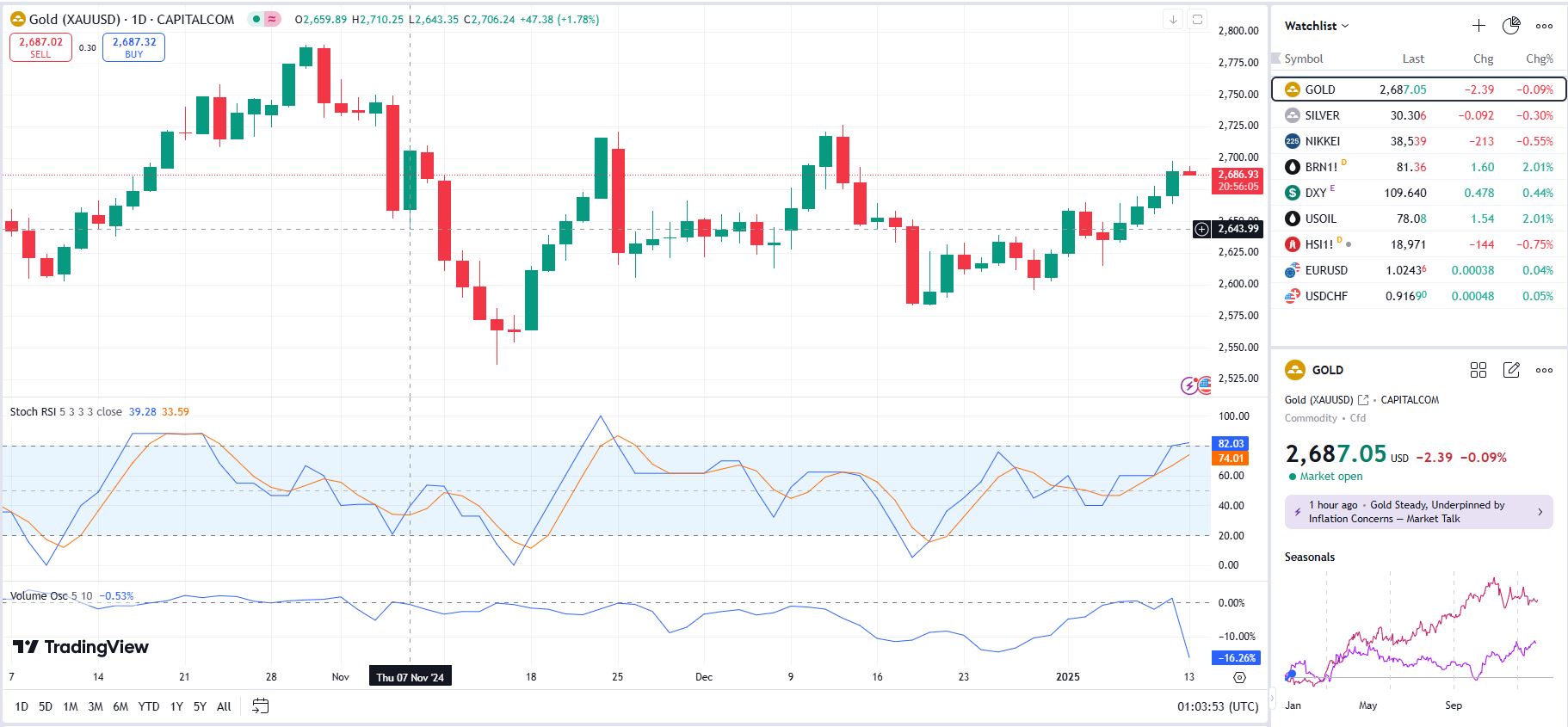Click the add symbol plus icon in Watchlist

[x=1478, y=26]
